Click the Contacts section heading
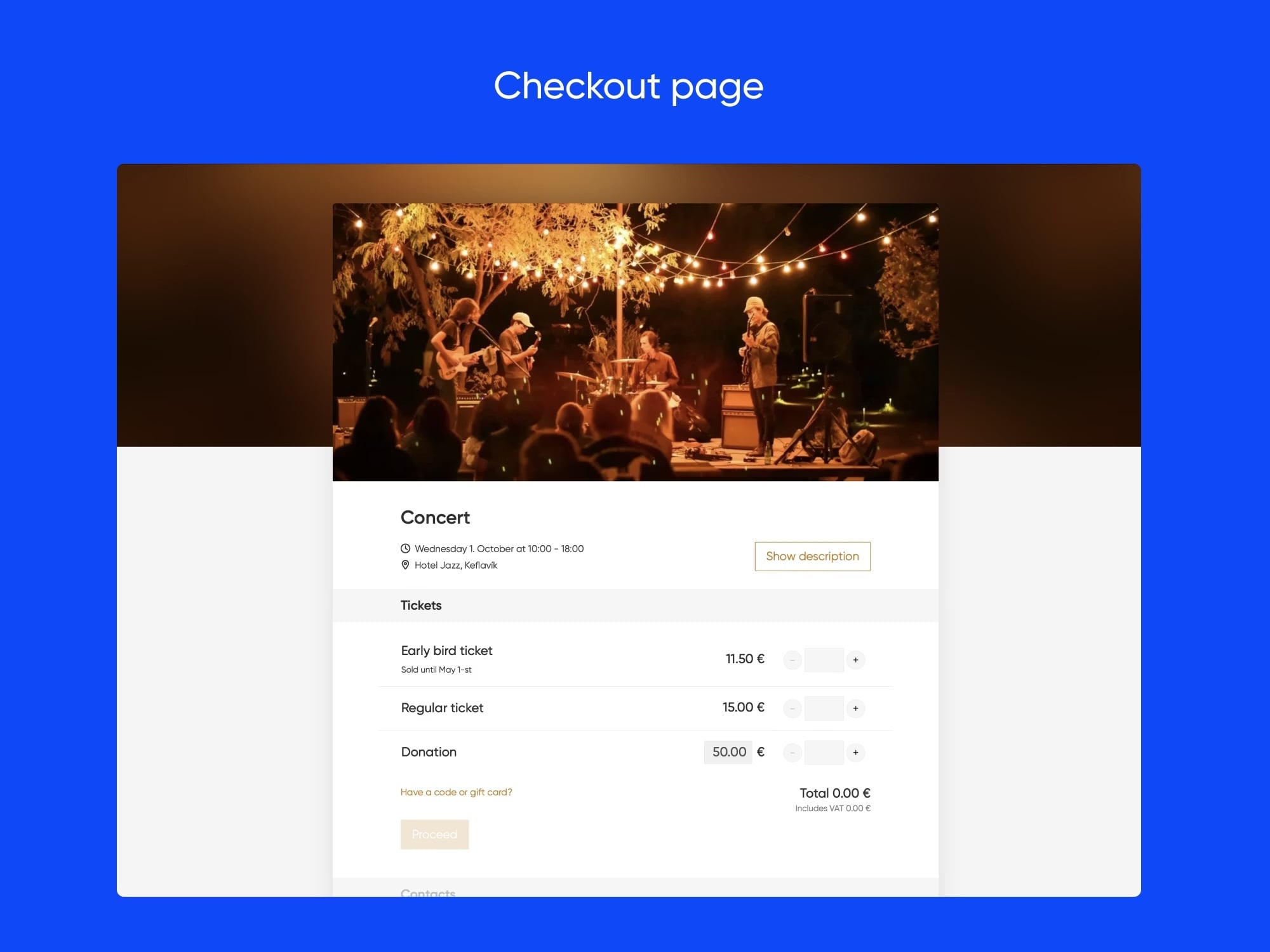 click(428, 892)
